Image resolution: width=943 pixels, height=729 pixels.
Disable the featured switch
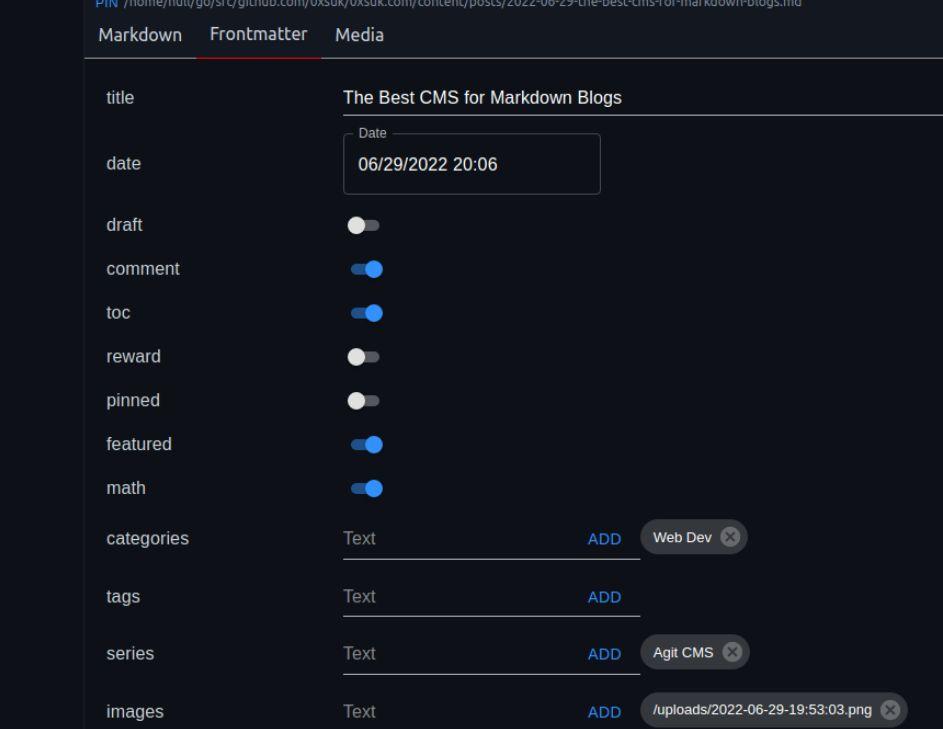pyautogui.click(x=366, y=444)
